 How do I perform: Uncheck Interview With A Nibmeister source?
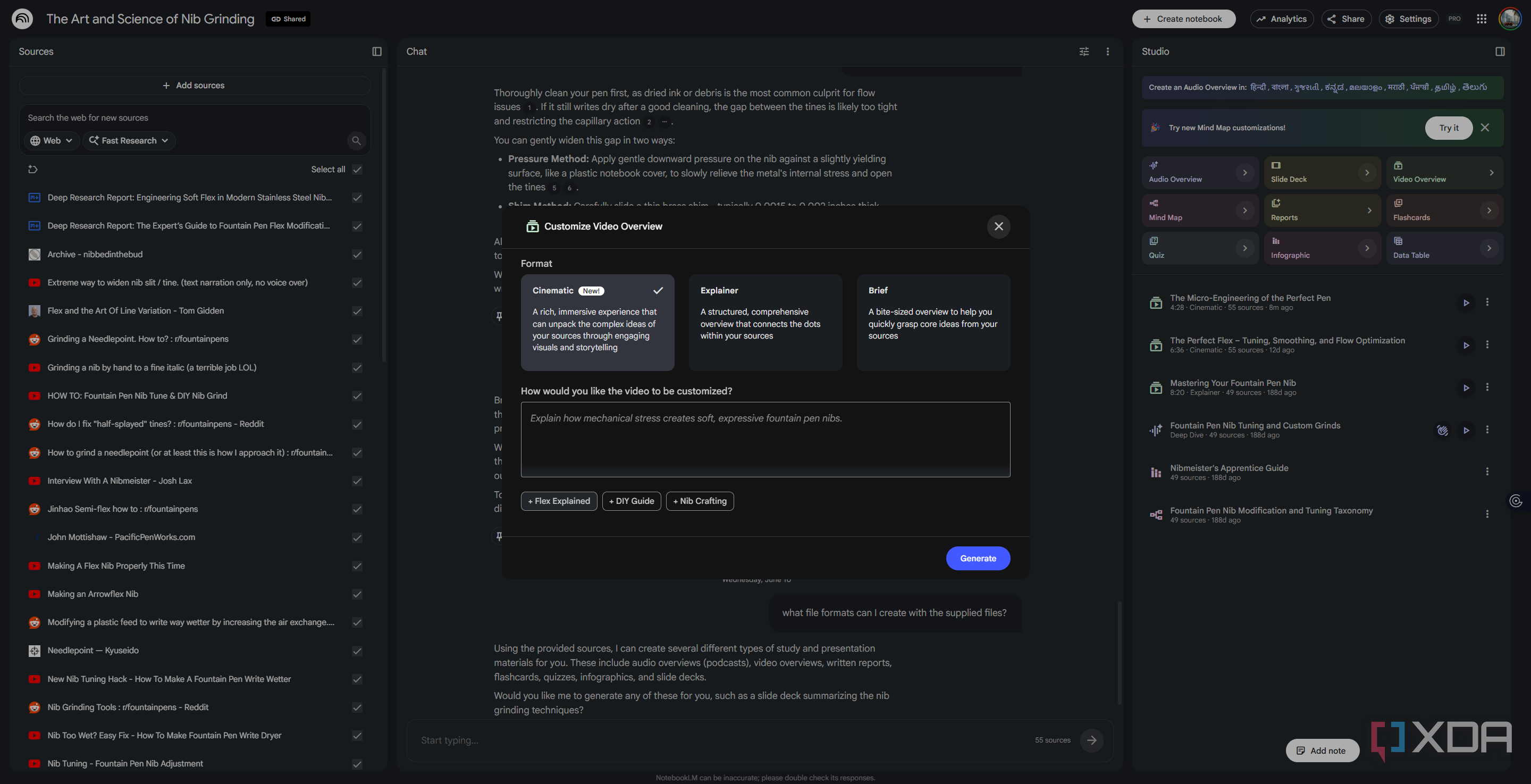pyautogui.click(x=357, y=481)
